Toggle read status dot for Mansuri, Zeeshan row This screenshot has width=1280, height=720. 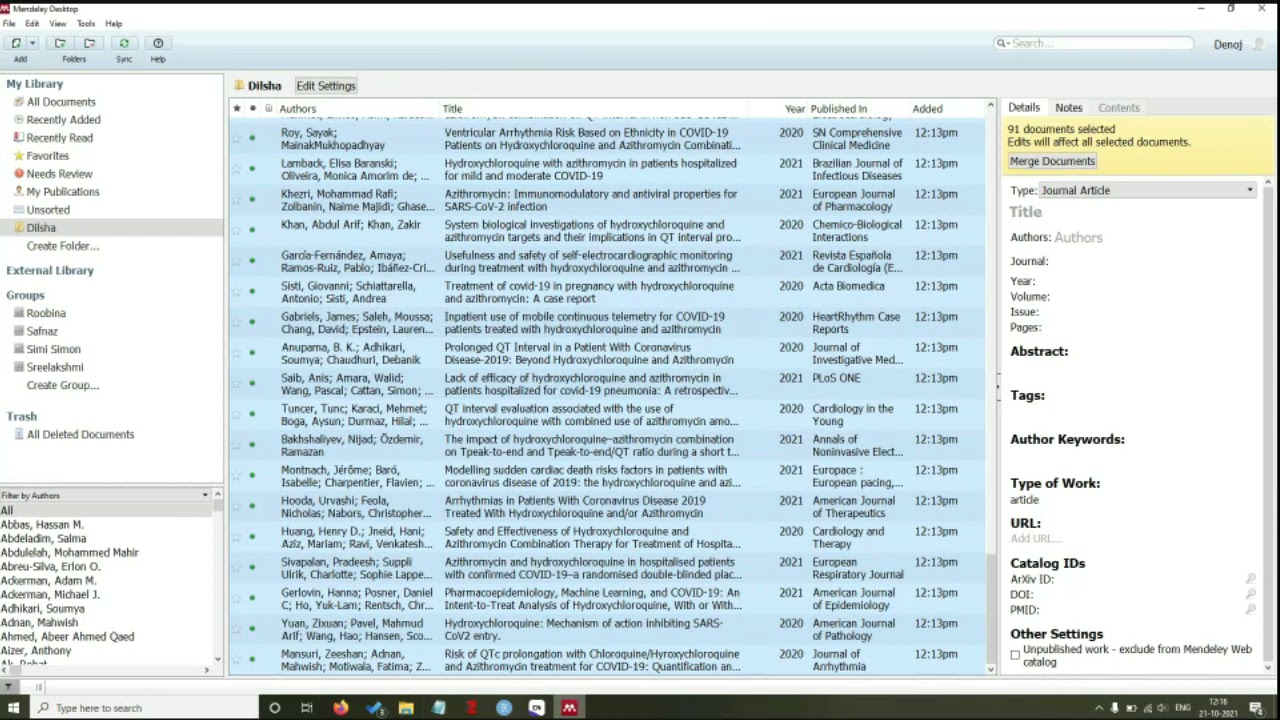coord(252,659)
